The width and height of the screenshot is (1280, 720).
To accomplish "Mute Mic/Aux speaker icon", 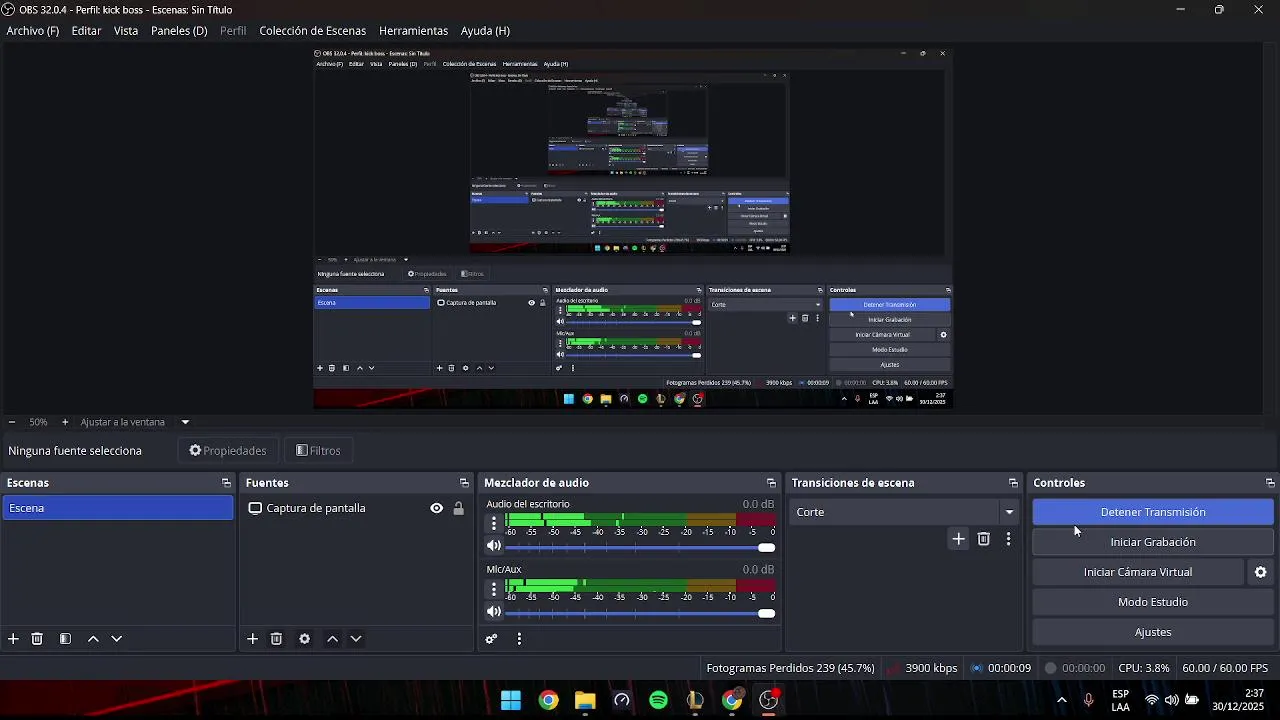I will [493, 612].
